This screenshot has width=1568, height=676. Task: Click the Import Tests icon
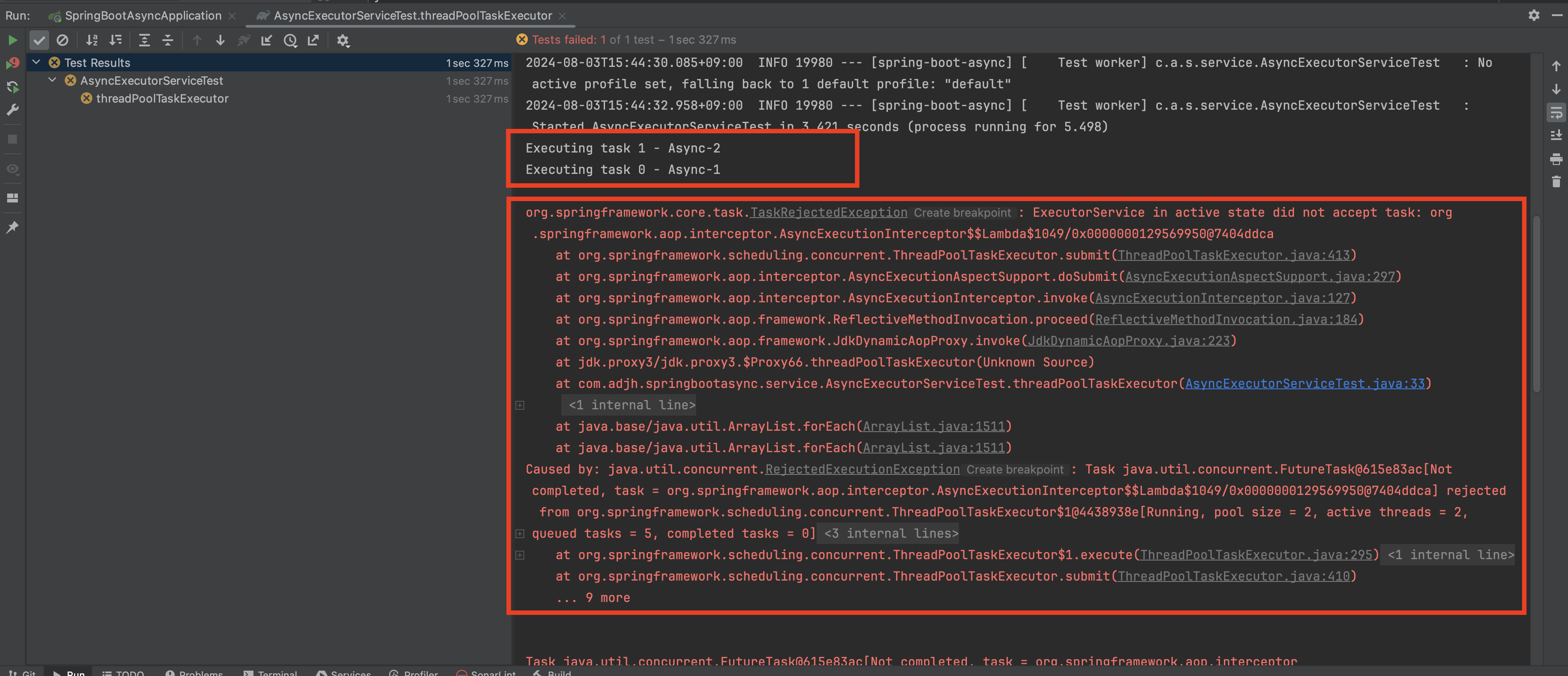266,40
